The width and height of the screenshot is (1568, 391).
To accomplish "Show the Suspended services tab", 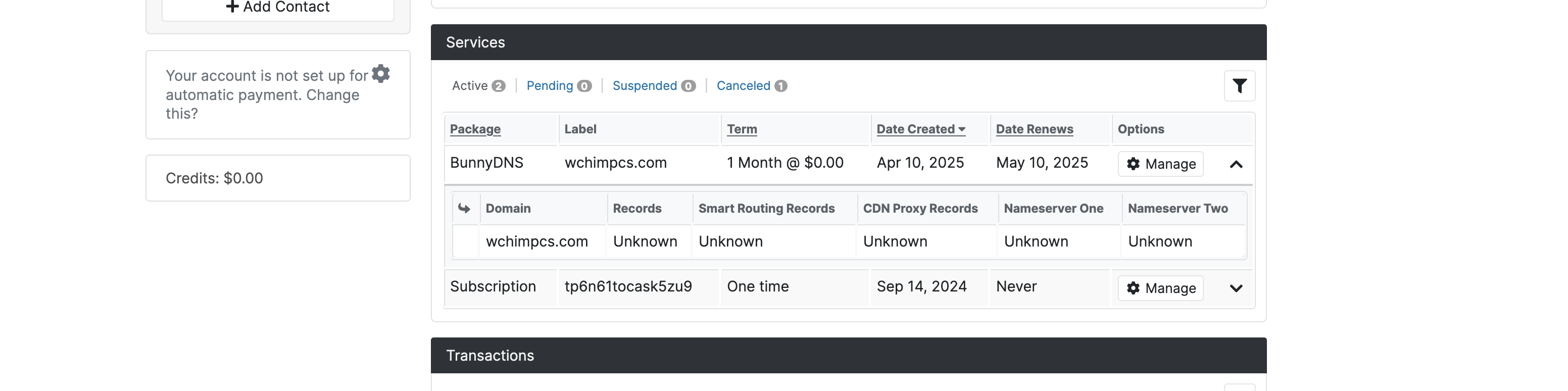I will point(654,86).
